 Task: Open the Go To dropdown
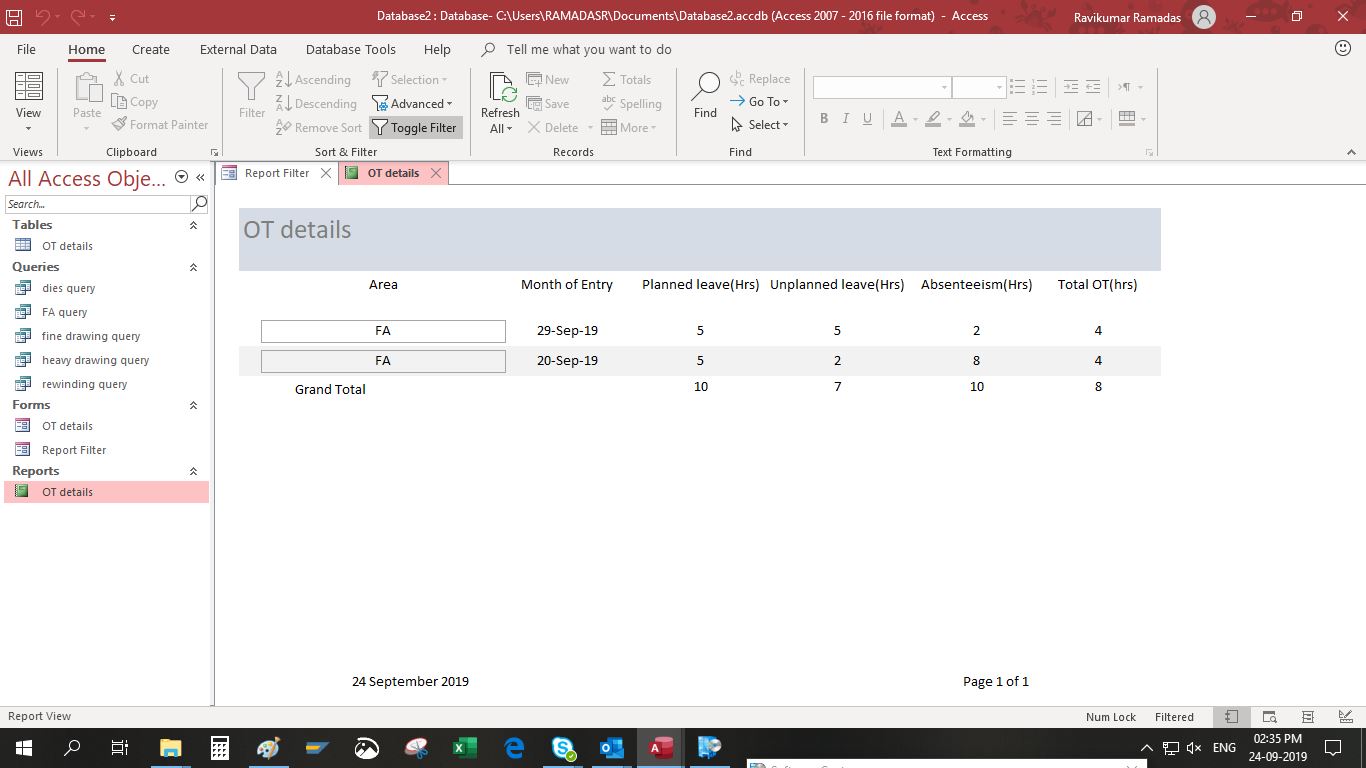[x=760, y=102]
